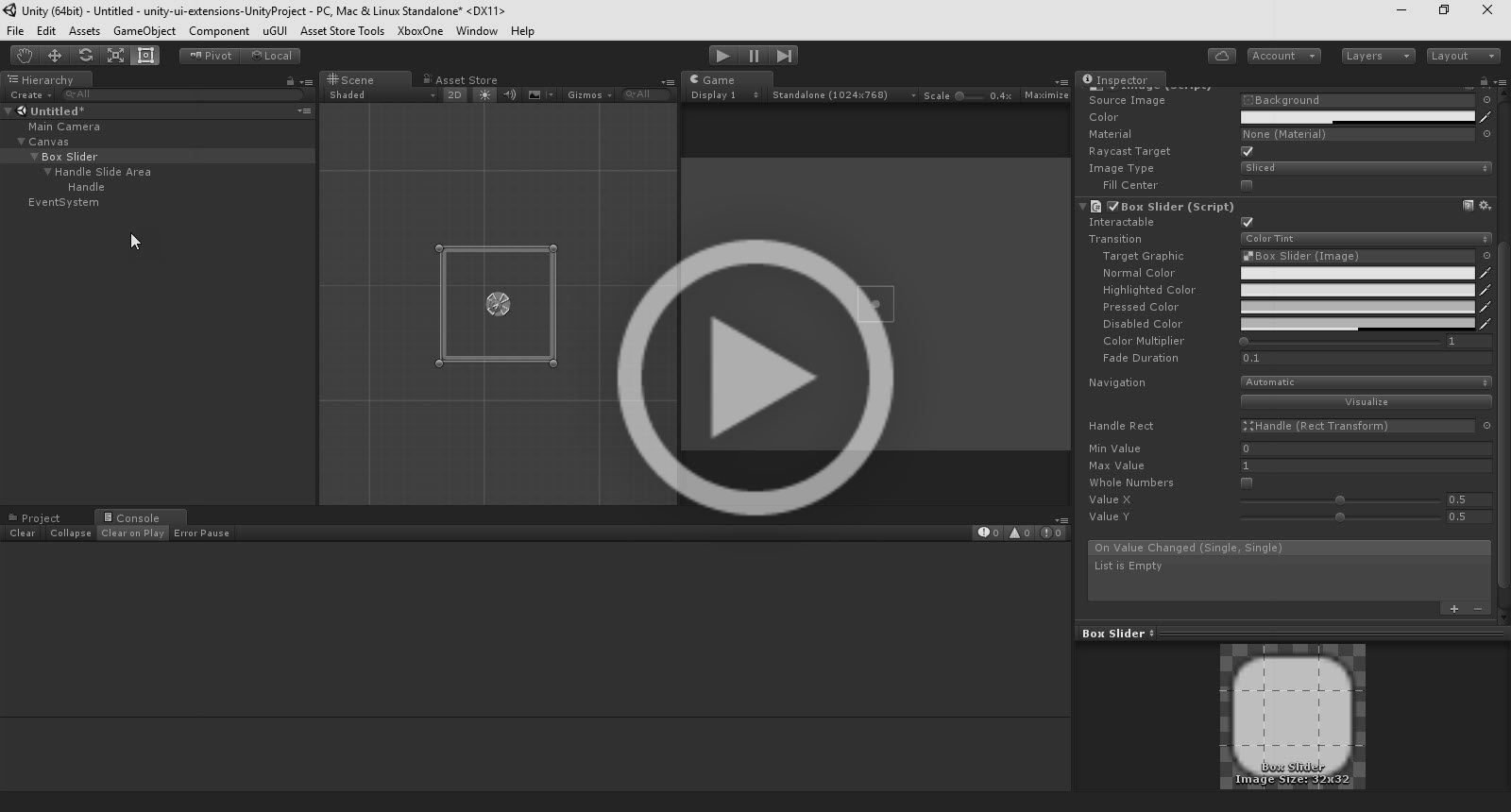Click the Step frame button

(x=784, y=56)
